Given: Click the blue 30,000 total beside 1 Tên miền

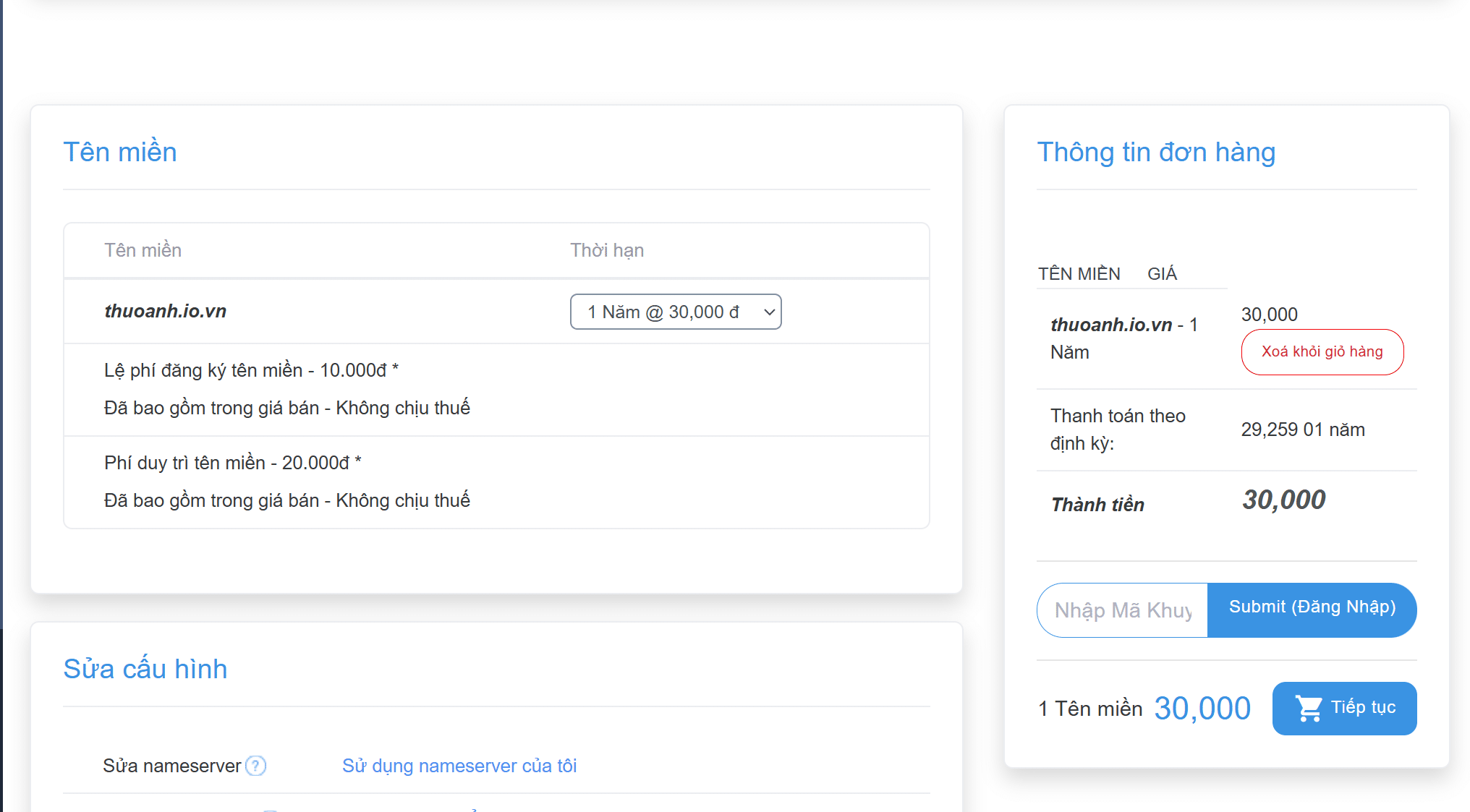Looking at the screenshot, I should coord(1202,709).
